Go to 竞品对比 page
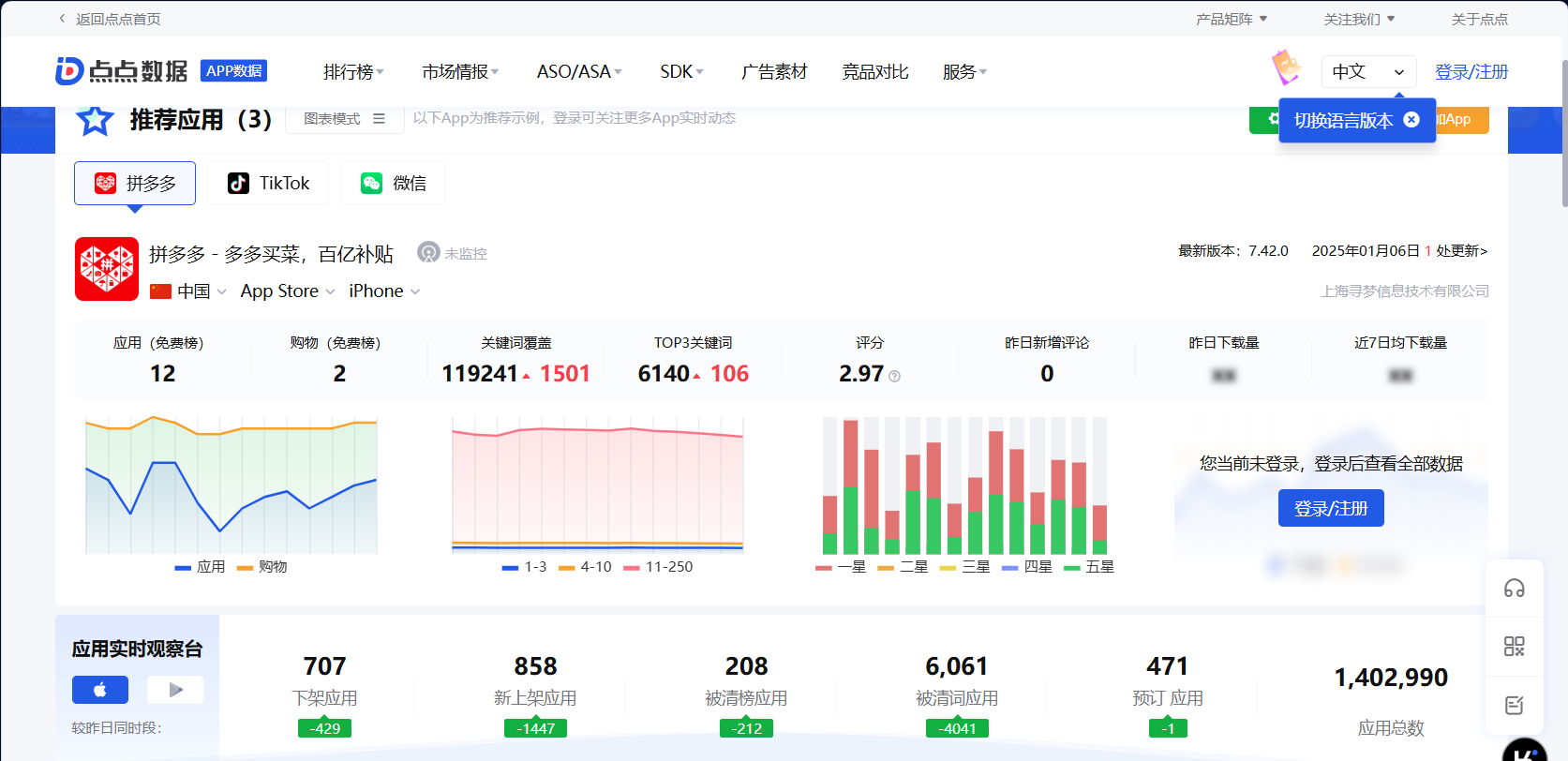 875,72
